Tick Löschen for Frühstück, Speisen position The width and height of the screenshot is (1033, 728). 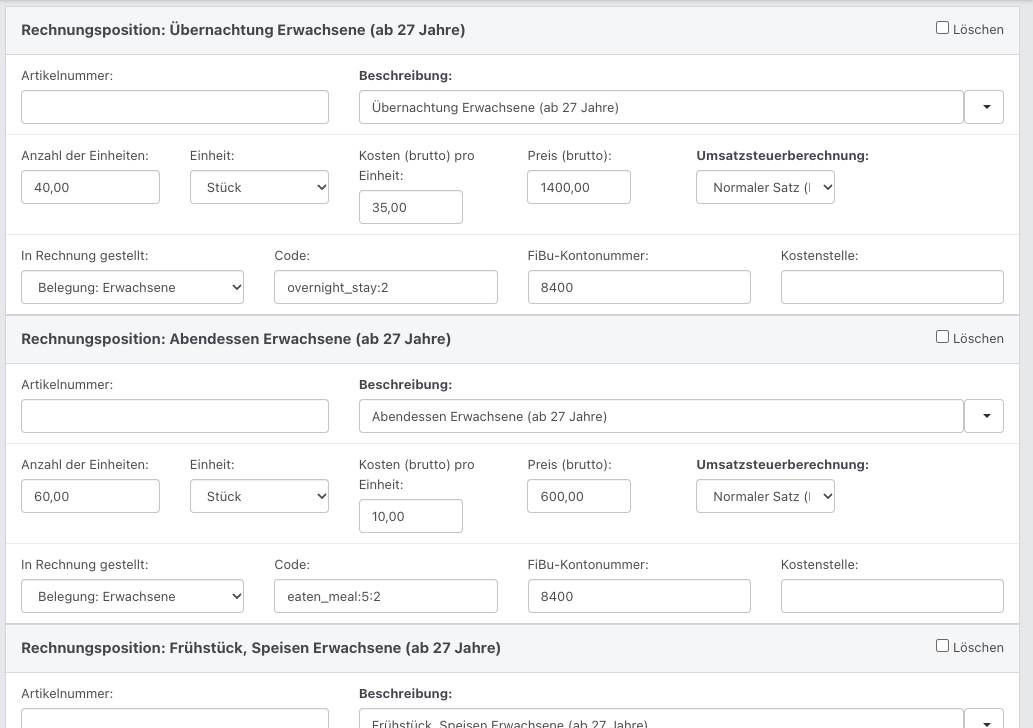click(x=942, y=646)
